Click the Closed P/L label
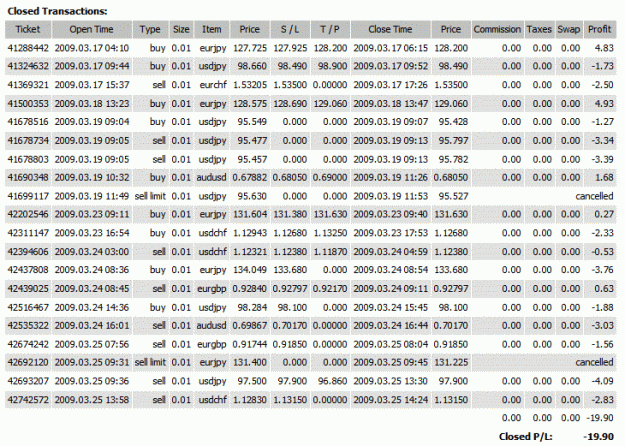625x446 pixels. click(526, 437)
